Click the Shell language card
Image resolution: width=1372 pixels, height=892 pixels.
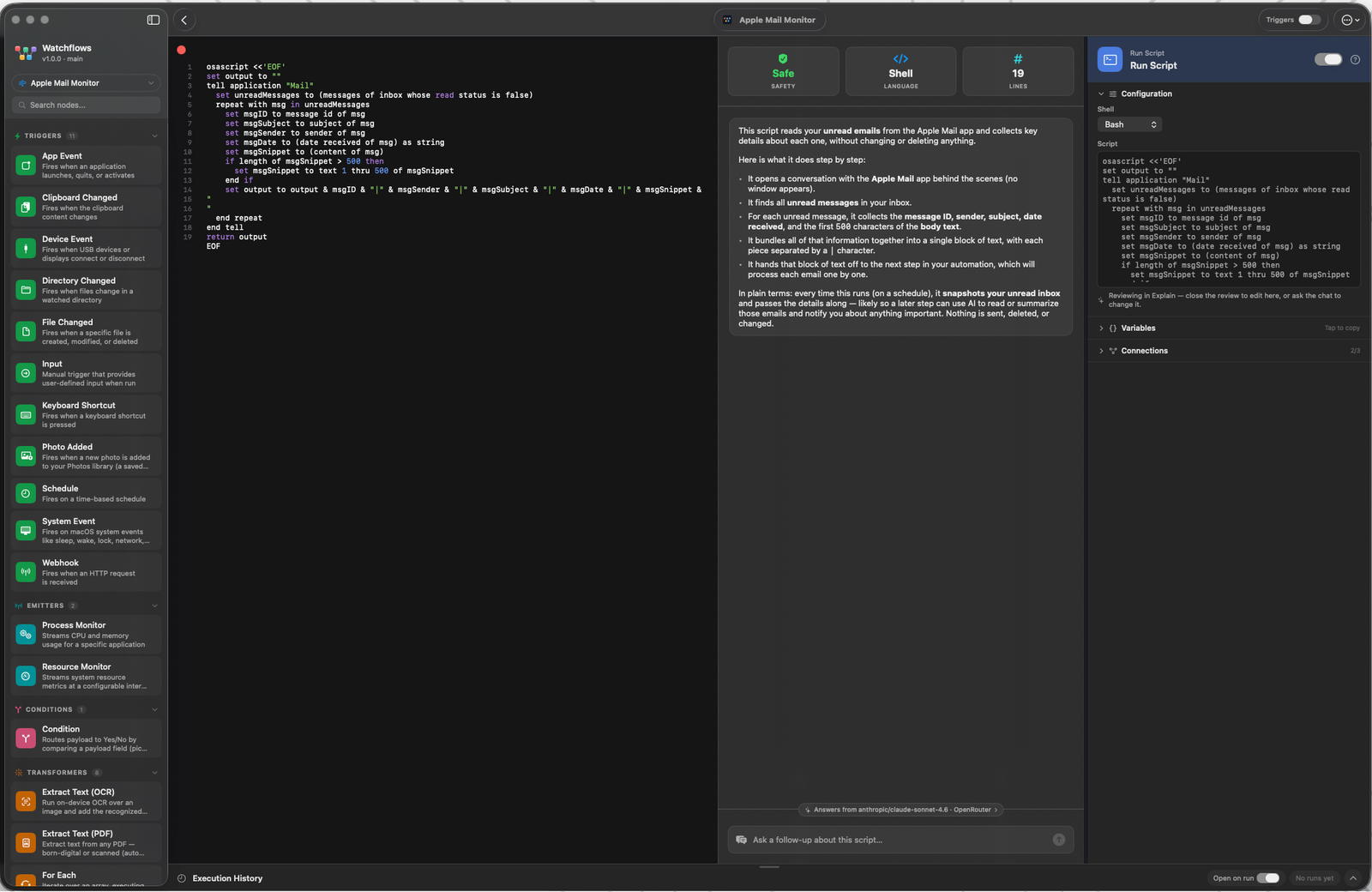tap(900, 71)
